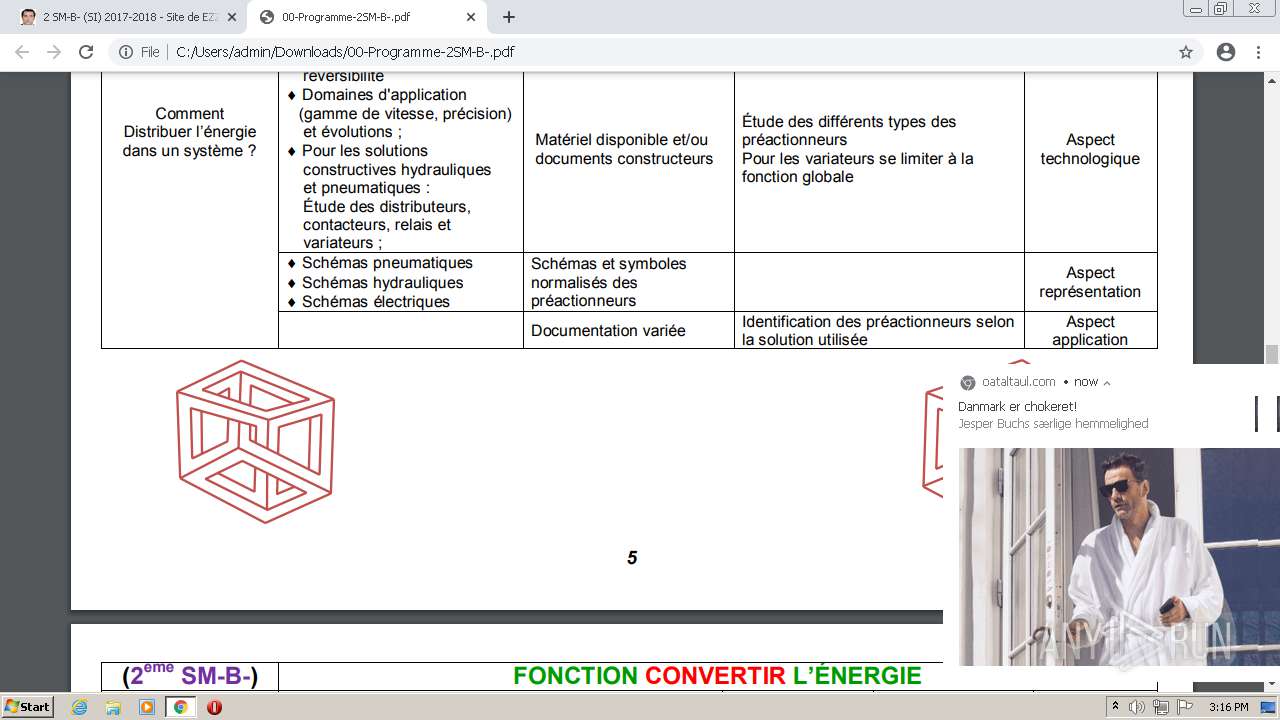The width and height of the screenshot is (1280, 720).
Task: Open the Chrome profile avatar
Action: click(1226, 52)
